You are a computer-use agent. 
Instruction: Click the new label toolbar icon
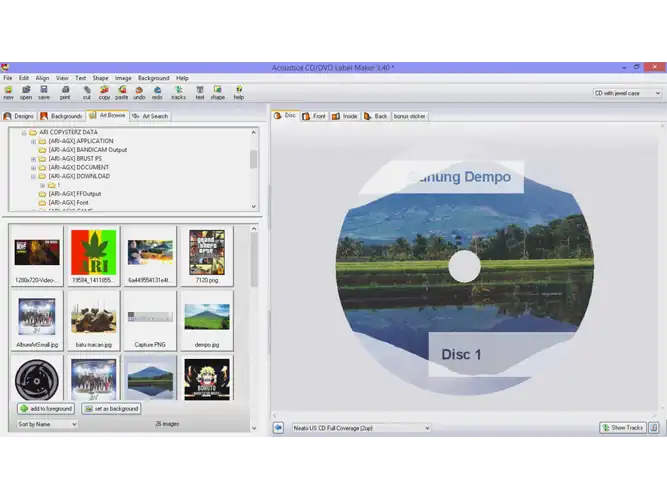pyautogui.click(x=9, y=92)
